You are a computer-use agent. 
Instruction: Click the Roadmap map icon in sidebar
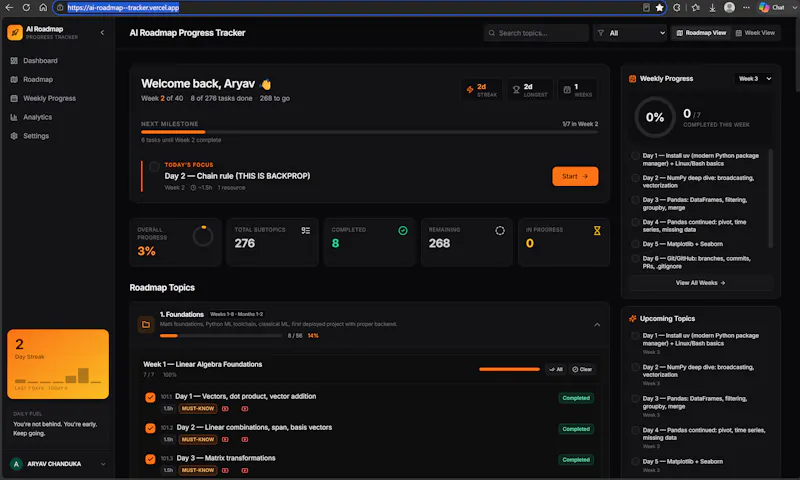[14, 80]
